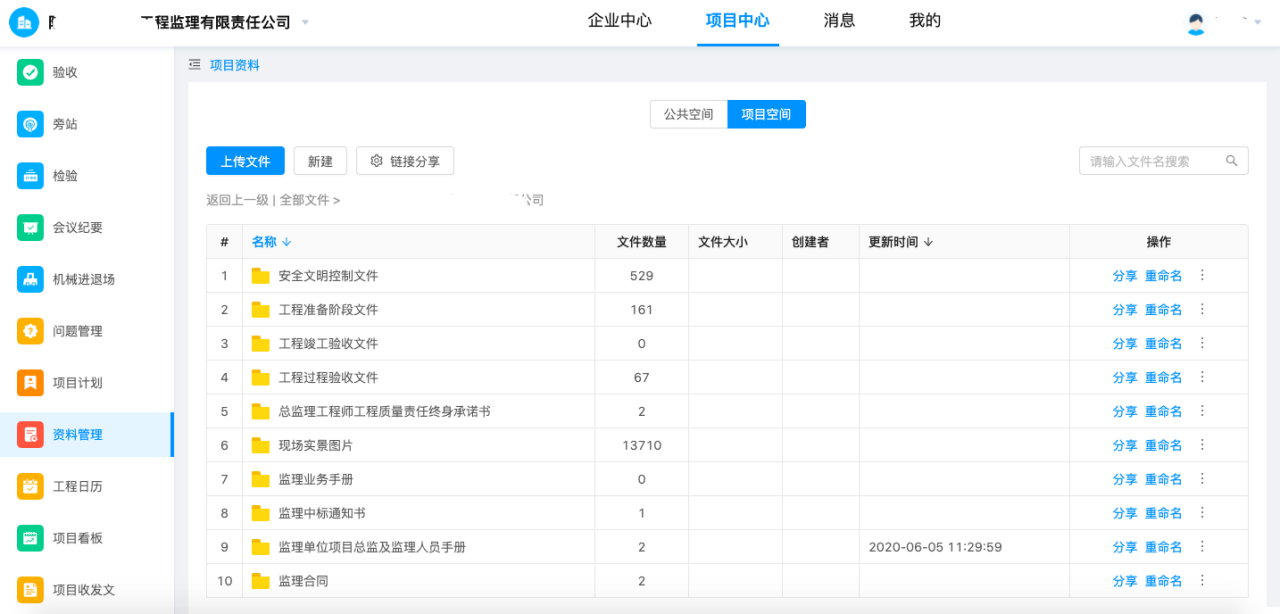Click the 上传文件 button
Screen dimensions: 1280x614
point(245,161)
